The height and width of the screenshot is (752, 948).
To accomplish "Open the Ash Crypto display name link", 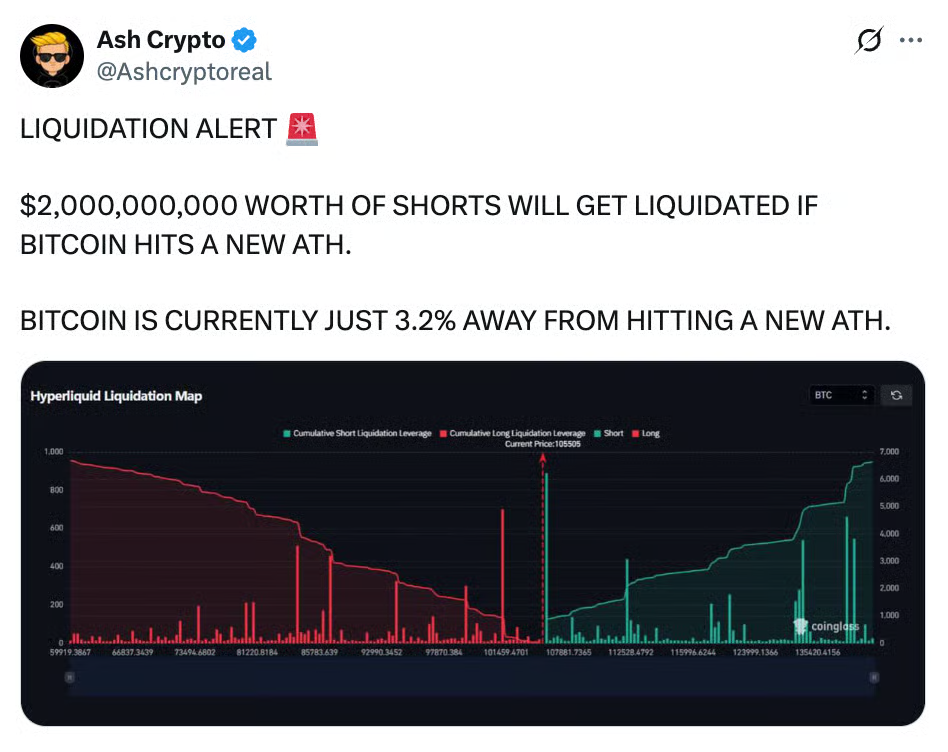I will [162, 41].
